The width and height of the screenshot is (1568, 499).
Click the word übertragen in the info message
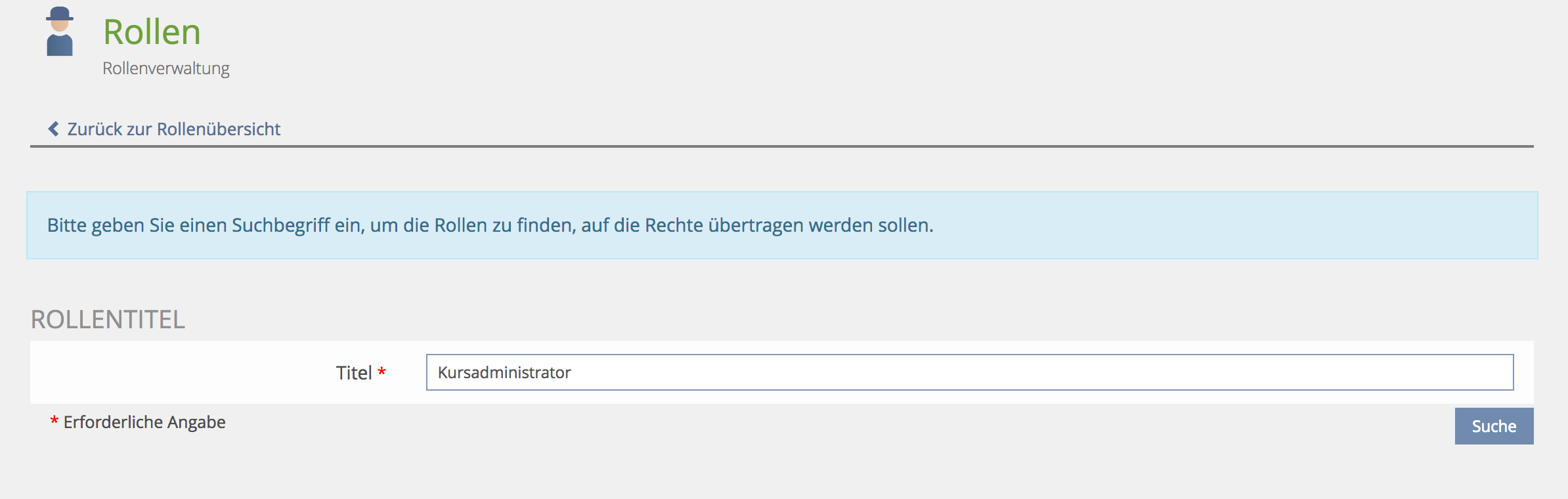click(x=755, y=225)
